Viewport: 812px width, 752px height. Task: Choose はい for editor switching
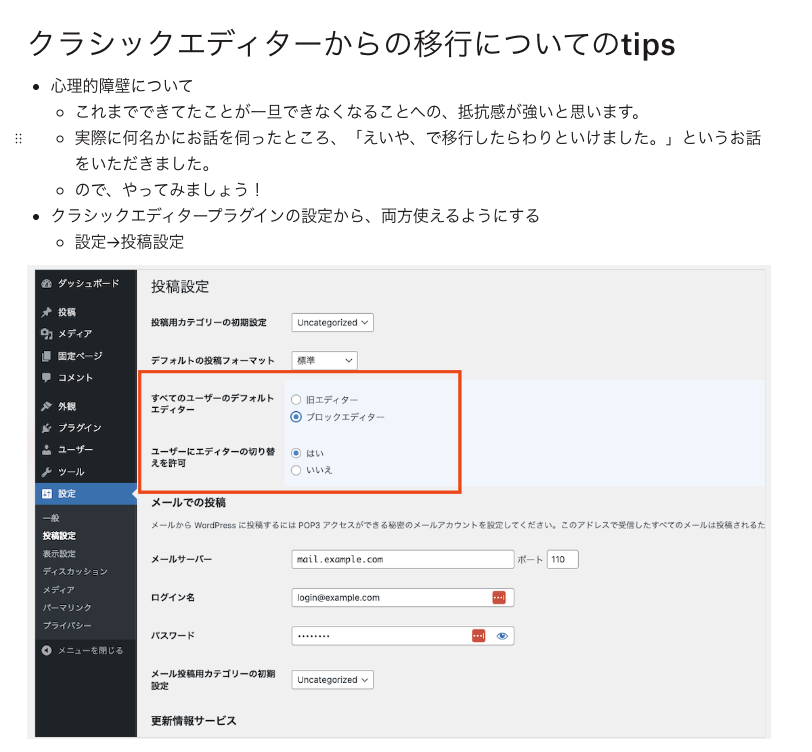pyautogui.click(x=296, y=453)
